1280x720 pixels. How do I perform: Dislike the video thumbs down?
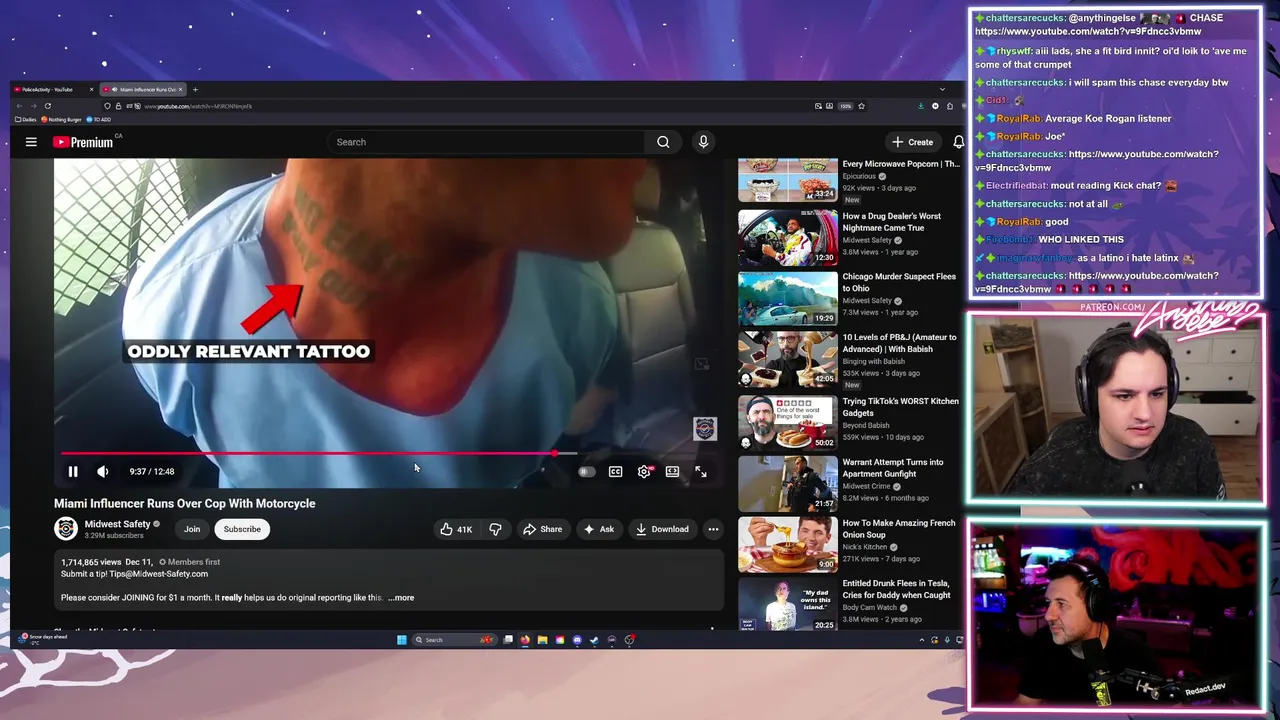495,529
